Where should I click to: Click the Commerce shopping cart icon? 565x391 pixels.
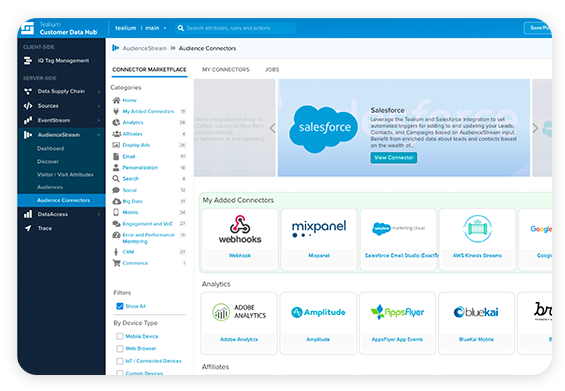point(116,263)
